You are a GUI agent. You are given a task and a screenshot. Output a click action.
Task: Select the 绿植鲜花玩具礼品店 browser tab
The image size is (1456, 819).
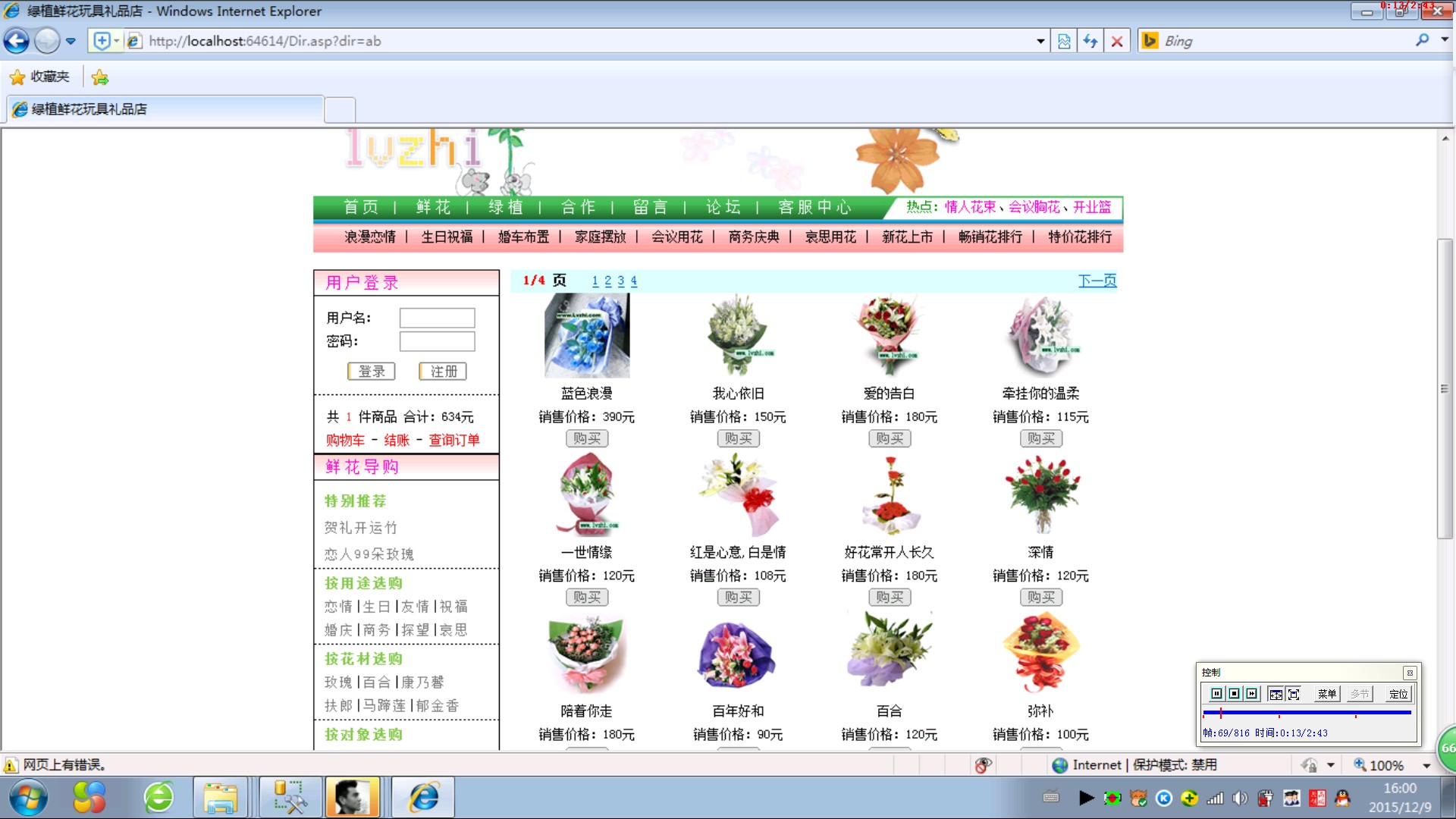point(165,109)
